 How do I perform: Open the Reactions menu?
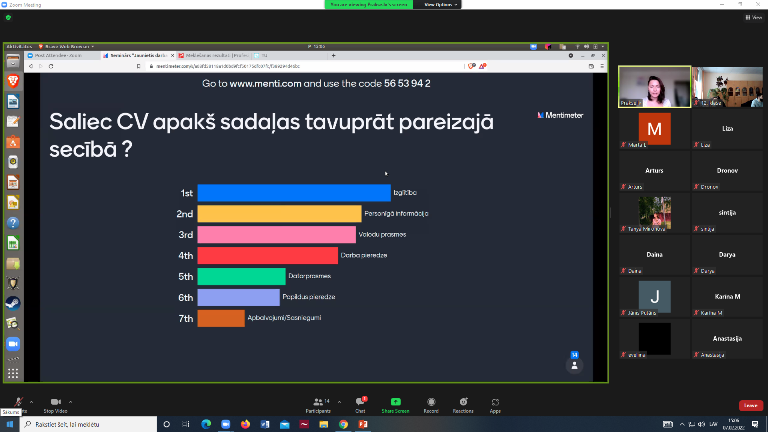coord(463,401)
